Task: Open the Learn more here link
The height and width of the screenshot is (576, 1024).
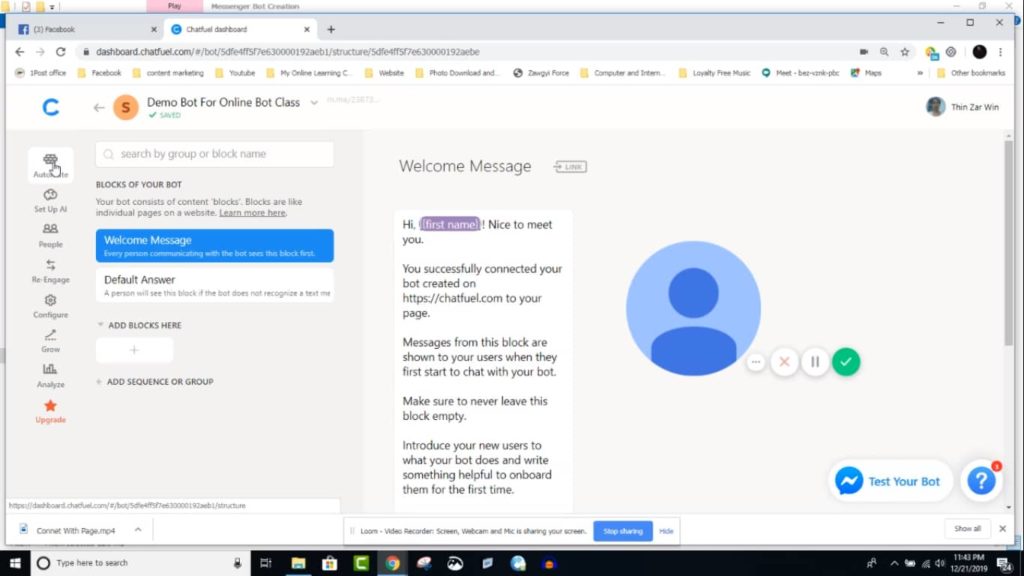Action: [x=252, y=213]
